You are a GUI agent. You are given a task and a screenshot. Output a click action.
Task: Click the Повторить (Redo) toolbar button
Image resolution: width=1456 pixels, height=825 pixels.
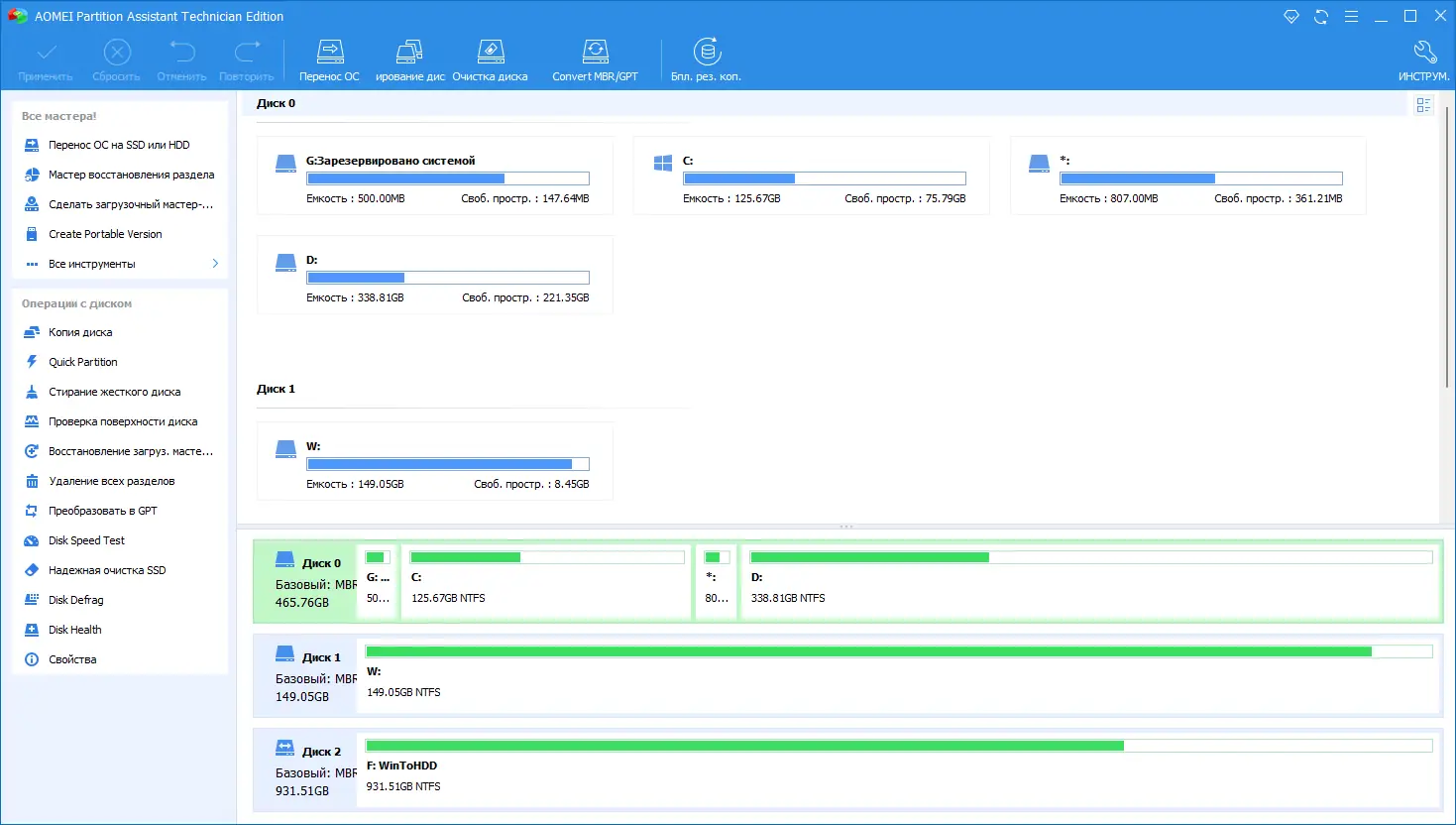247,60
